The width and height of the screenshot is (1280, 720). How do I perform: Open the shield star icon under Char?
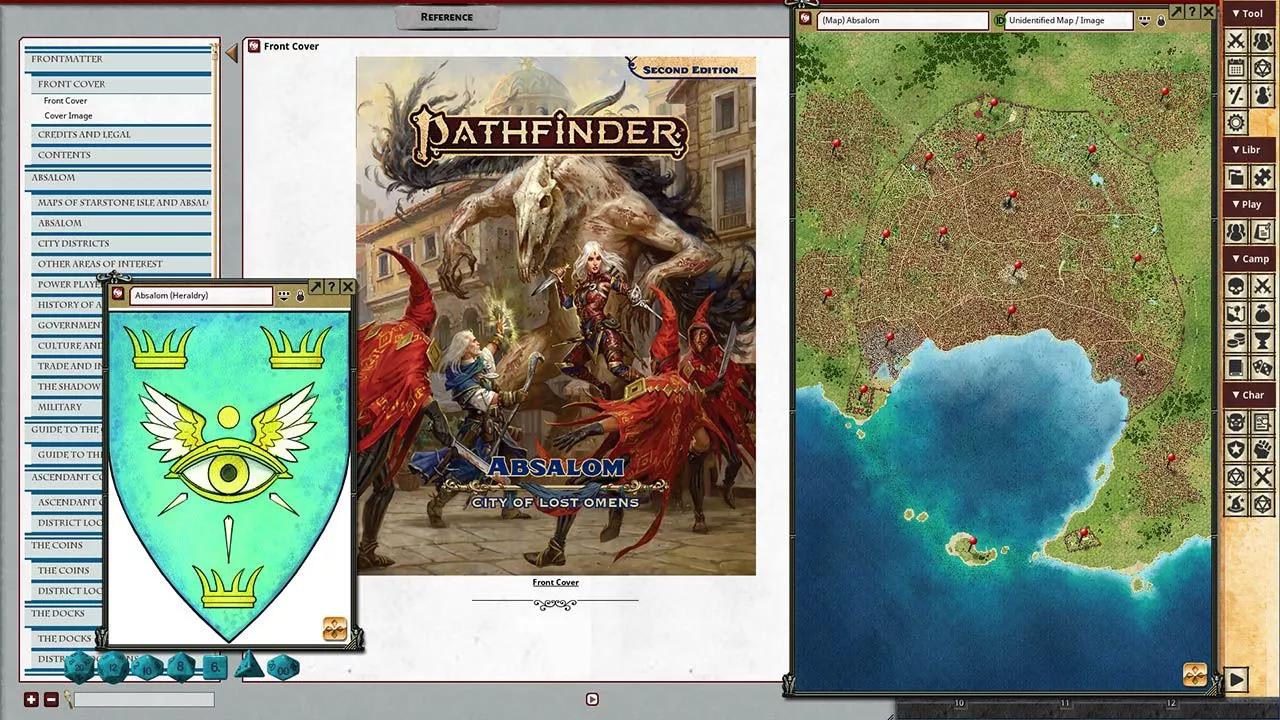click(x=1236, y=450)
